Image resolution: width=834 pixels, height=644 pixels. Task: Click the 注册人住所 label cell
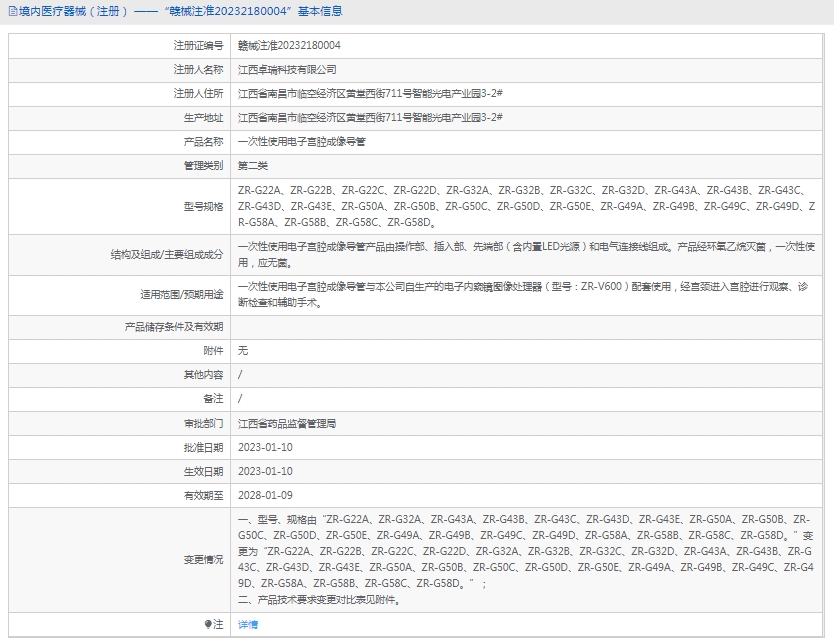point(119,94)
